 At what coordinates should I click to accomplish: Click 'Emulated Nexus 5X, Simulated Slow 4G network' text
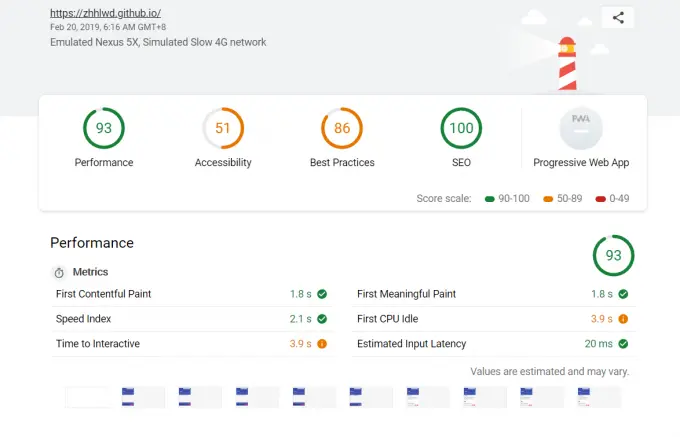[x=158, y=42]
